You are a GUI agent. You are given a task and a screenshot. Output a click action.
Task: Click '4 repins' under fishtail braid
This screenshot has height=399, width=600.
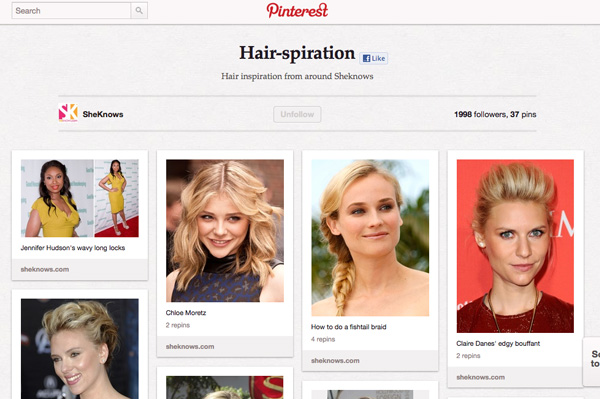[x=323, y=339]
